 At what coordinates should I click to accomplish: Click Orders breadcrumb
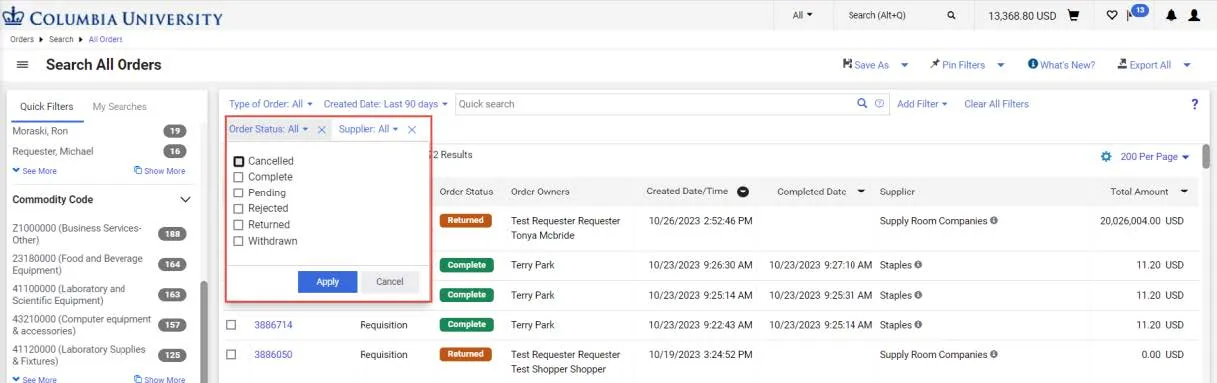pyautogui.click(x=22, y=39)
